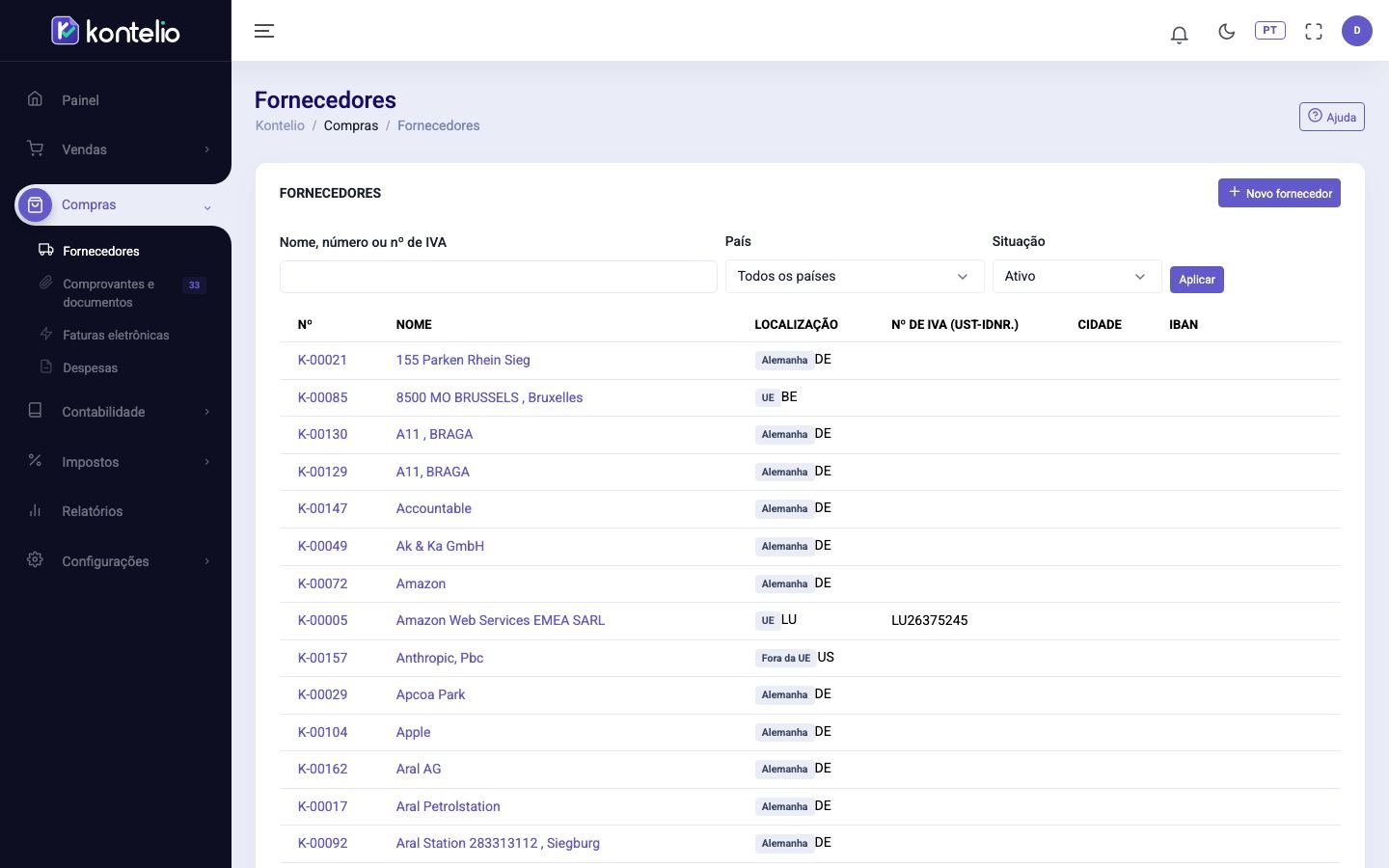
Task: Click the Faturas eletrônicas lightning icon
Action: (45, 334)
